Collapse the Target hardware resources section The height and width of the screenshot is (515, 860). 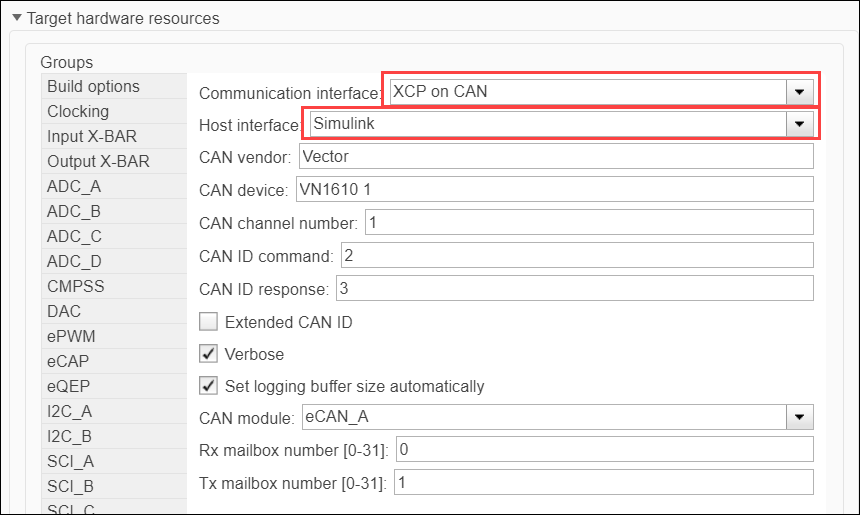tap(17, 18)
